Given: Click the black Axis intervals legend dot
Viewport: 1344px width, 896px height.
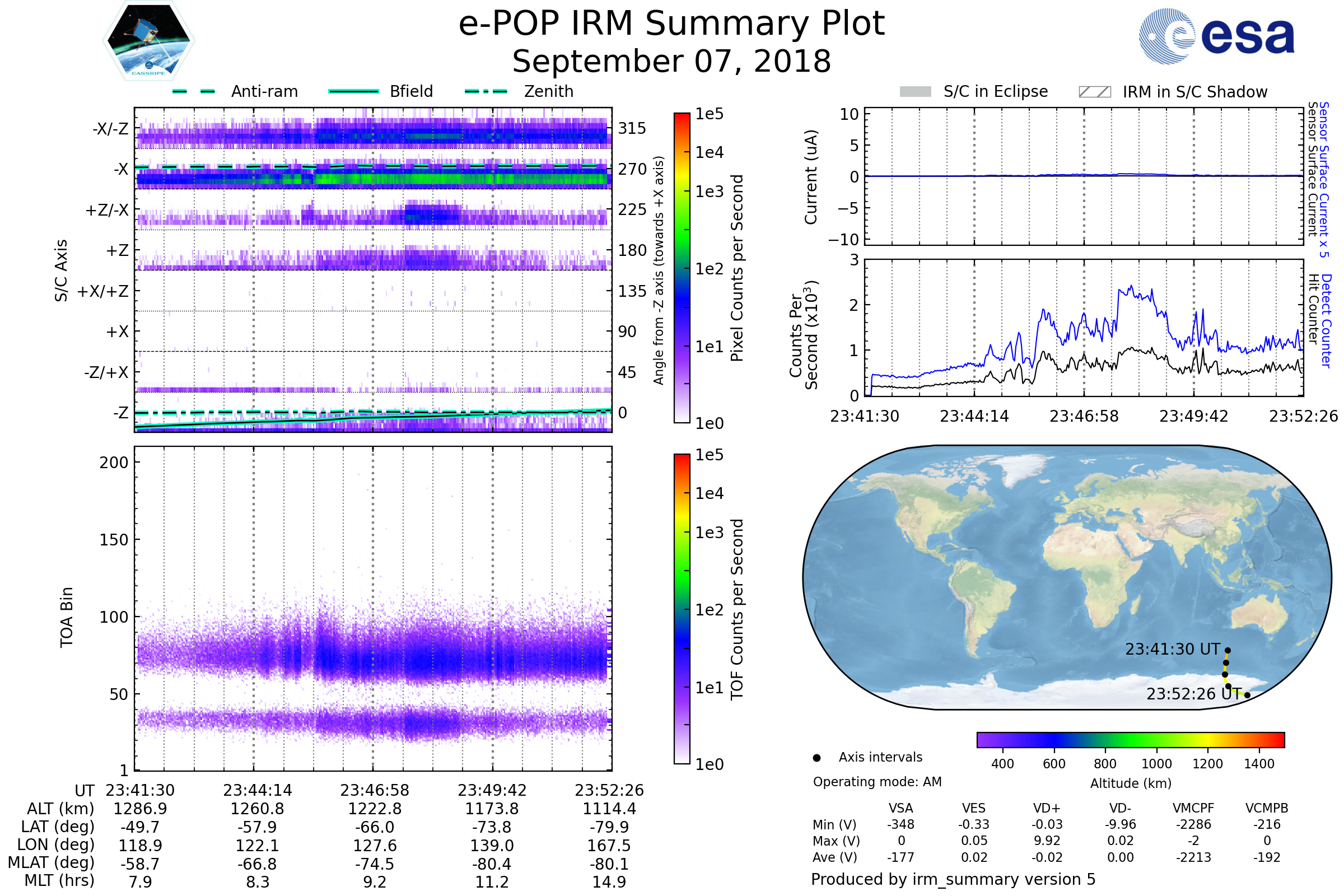Looking at the screenshot, I should 816,758.
